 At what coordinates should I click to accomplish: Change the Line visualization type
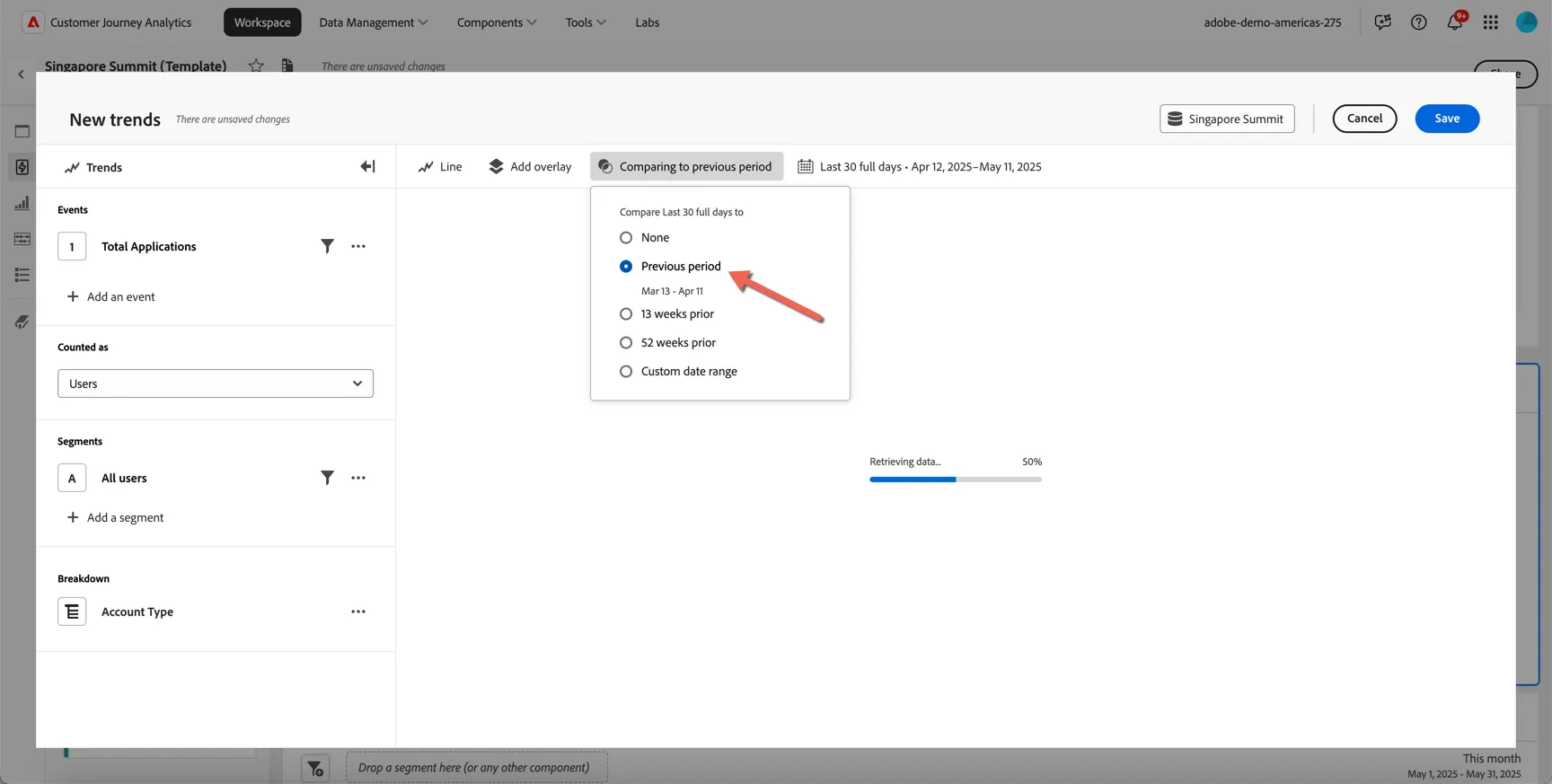tap(440, 166)
